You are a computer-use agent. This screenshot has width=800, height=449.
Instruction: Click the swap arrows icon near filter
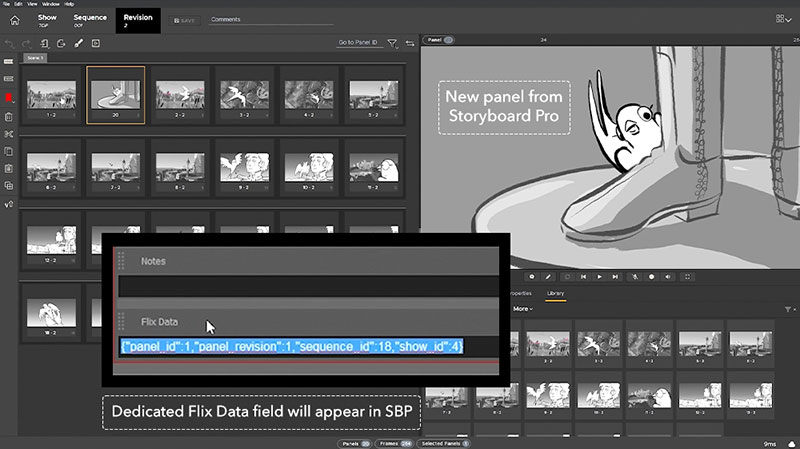tap(410, 44)
